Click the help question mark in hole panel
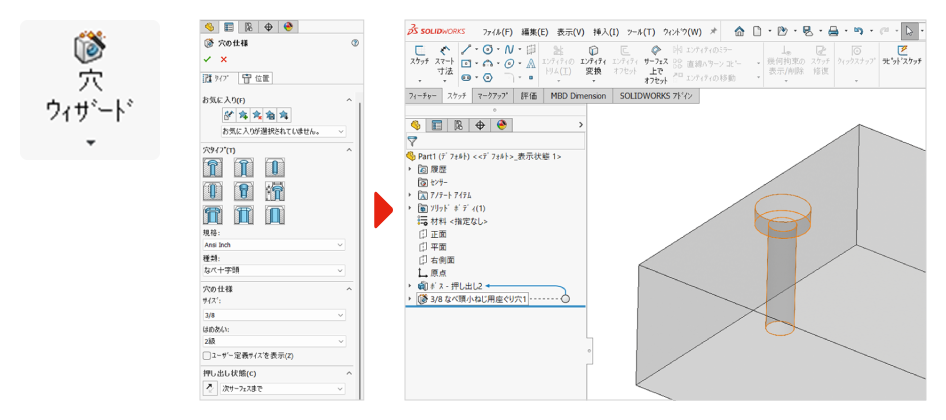Image resolution: width=946 pixels, height=420 pixels. click(x=355, y=44)
